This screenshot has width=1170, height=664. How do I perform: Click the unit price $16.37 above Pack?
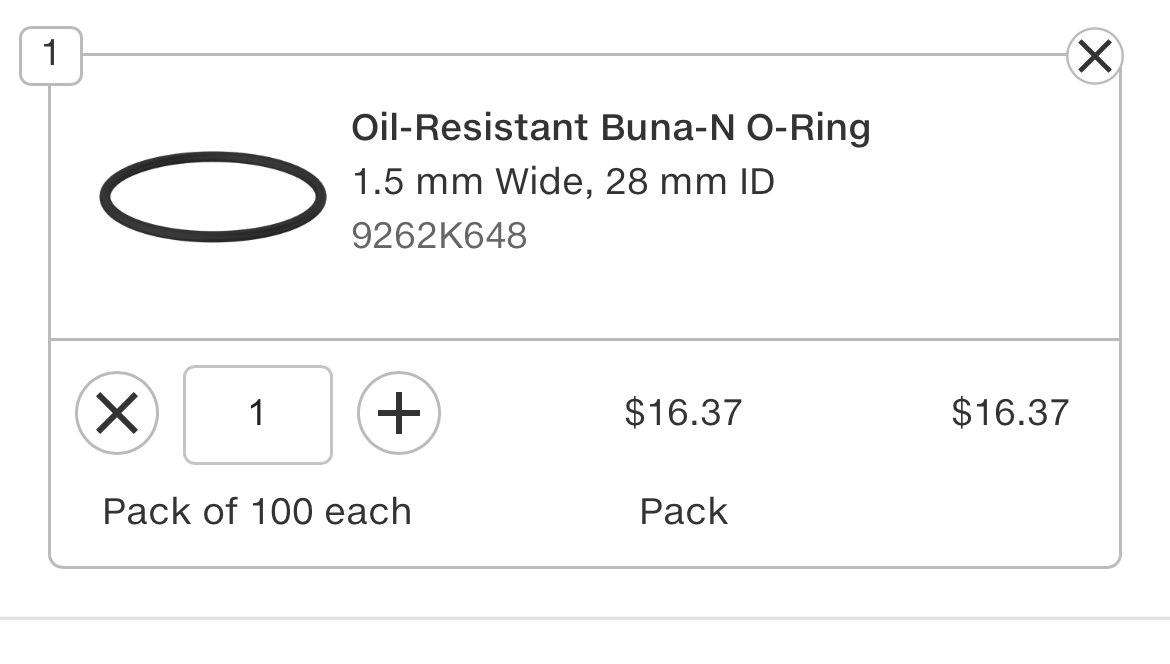coord(683,413)
